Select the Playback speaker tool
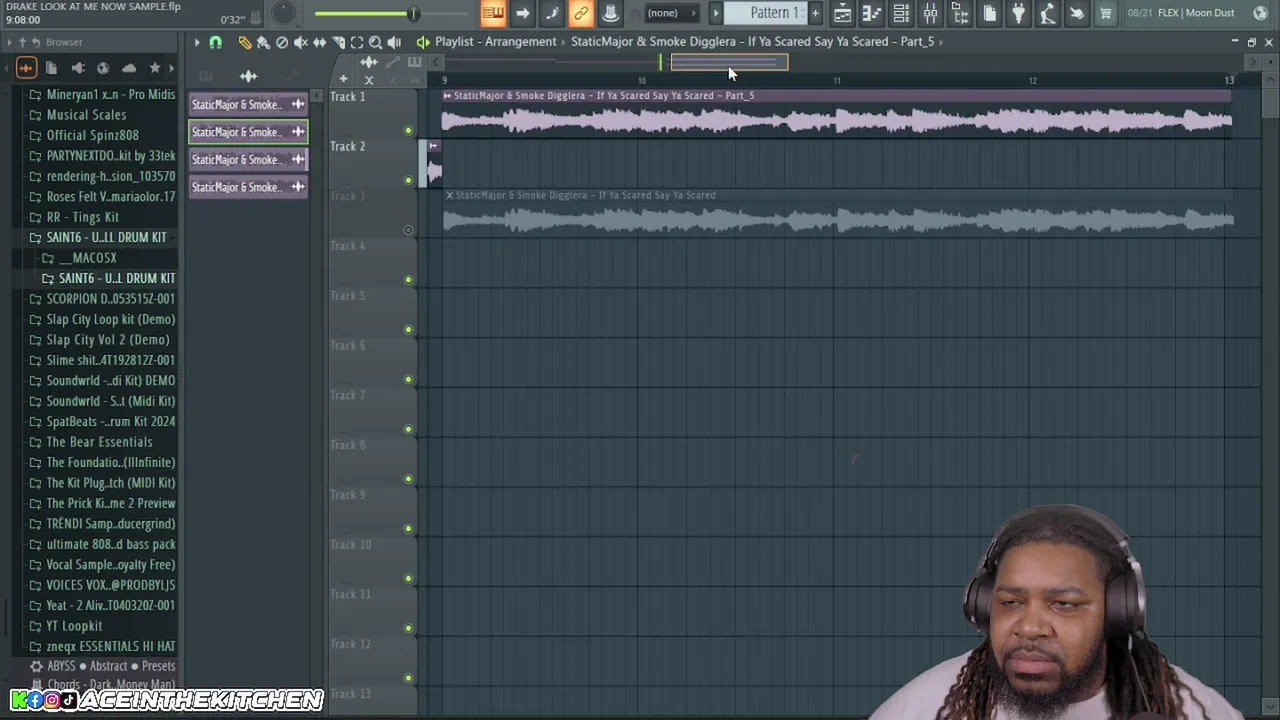The image size is (1280, 720). pos(394,42)
